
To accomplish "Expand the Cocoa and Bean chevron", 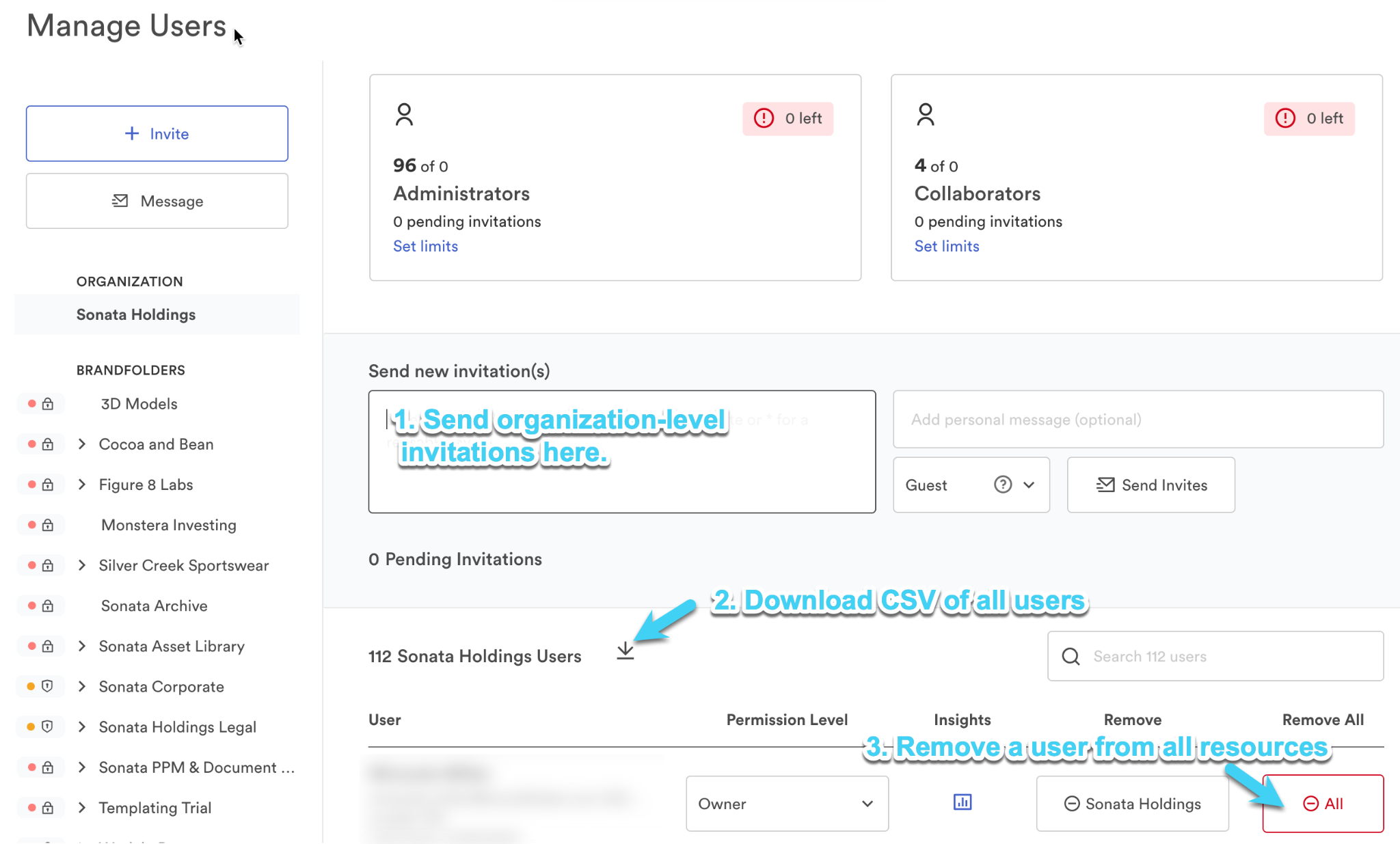I will [82, 444].
